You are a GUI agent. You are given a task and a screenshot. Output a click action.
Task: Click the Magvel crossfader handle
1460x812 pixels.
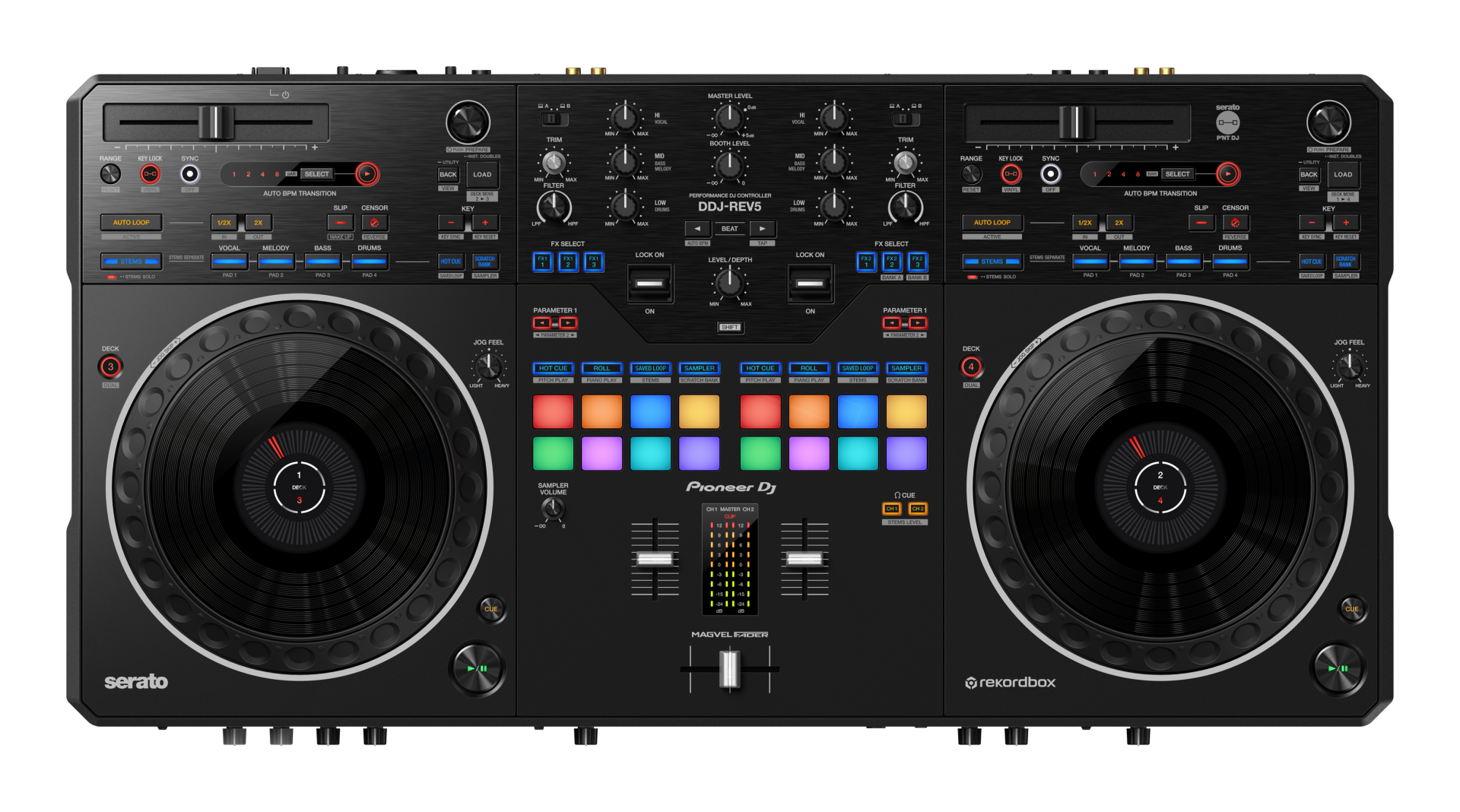tap(729, 668)
